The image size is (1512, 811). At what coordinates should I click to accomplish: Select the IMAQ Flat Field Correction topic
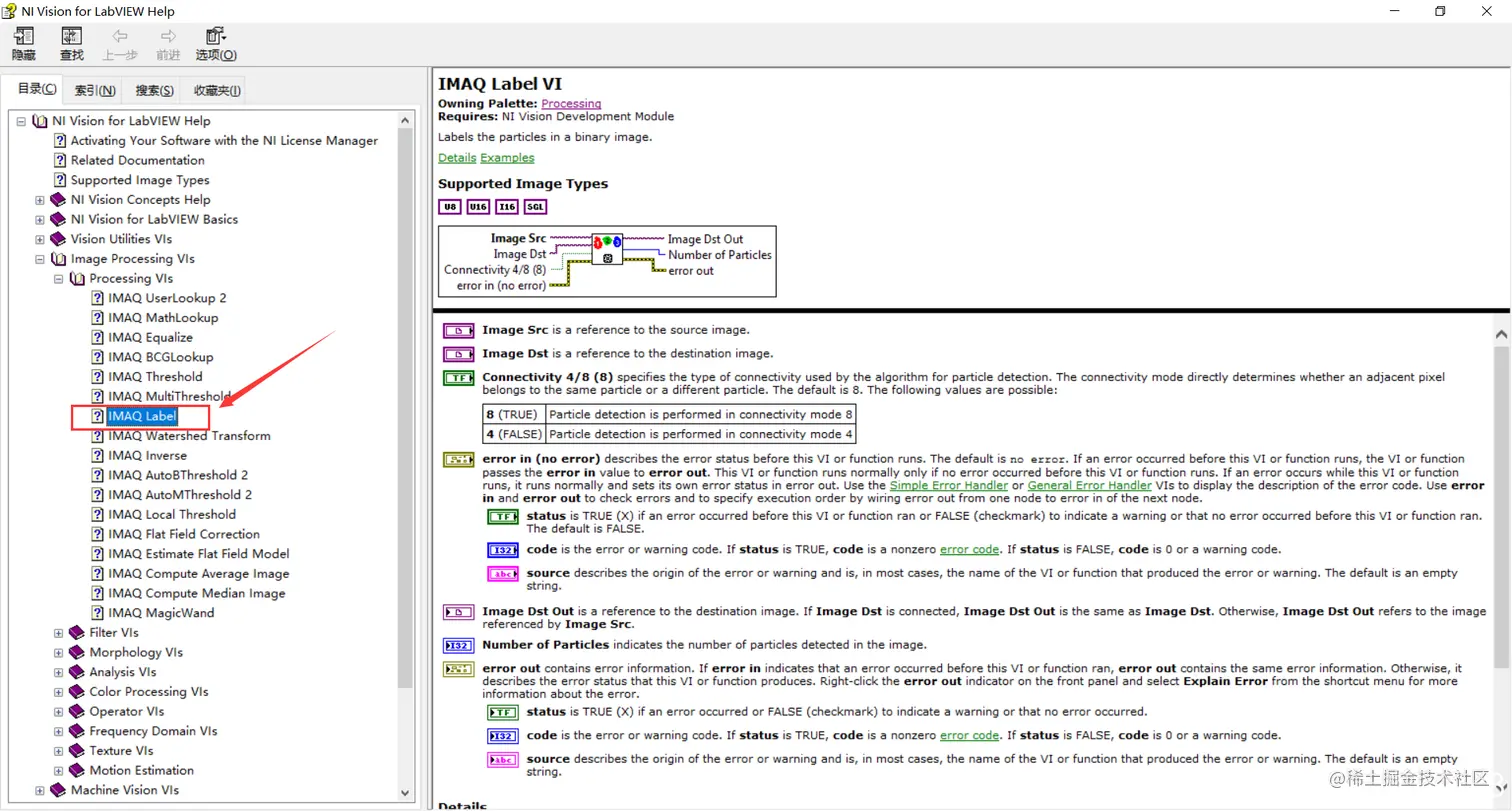click(184, 534)
